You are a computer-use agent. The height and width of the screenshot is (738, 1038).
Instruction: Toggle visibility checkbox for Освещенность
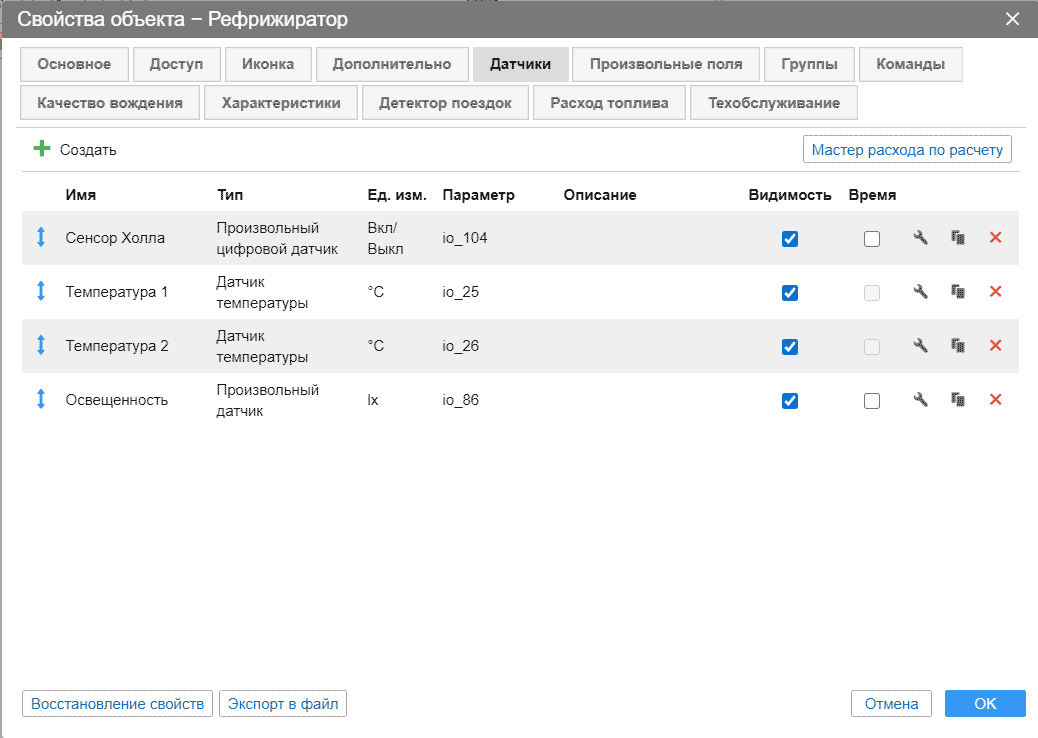click(x=790, y=400)
